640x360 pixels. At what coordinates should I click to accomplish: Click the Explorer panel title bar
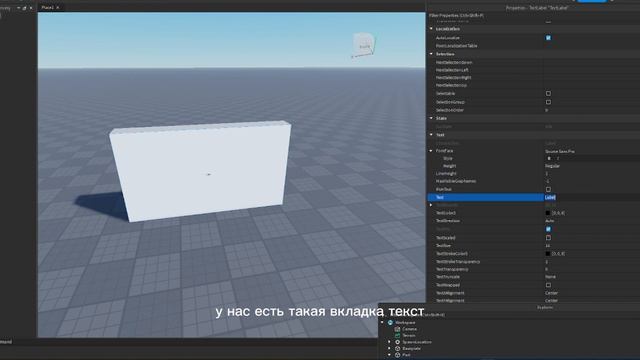click(x=509, y=307)
